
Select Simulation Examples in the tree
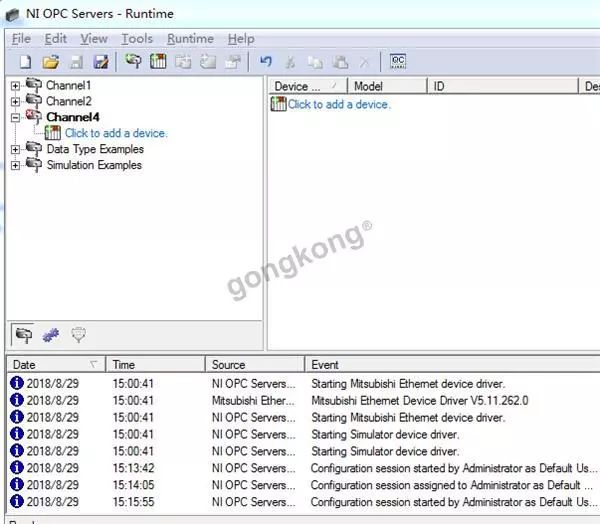click(94, 165)
